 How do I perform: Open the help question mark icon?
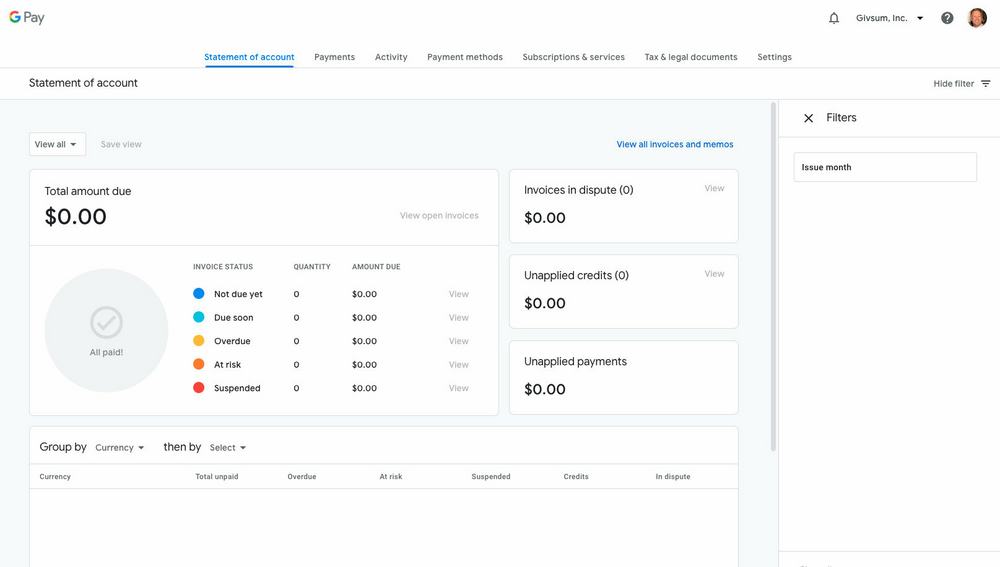pos(947,18)
